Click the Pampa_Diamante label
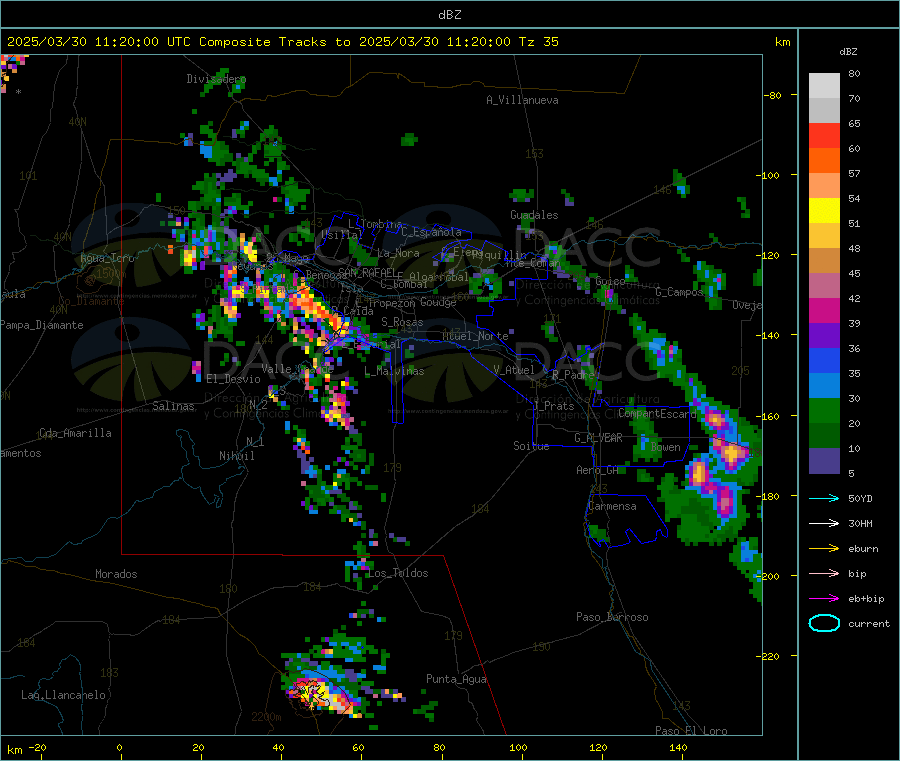 [x=41, y=325]
